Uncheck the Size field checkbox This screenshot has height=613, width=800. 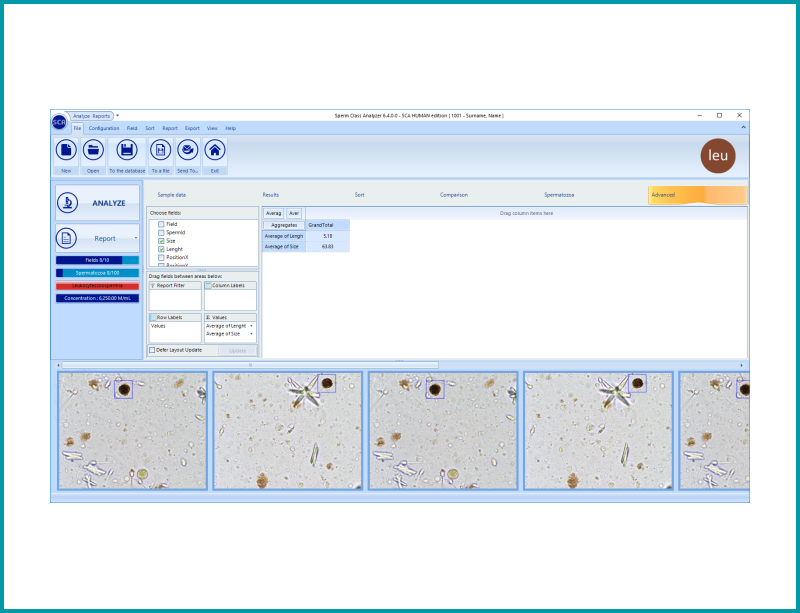[161, 241]
